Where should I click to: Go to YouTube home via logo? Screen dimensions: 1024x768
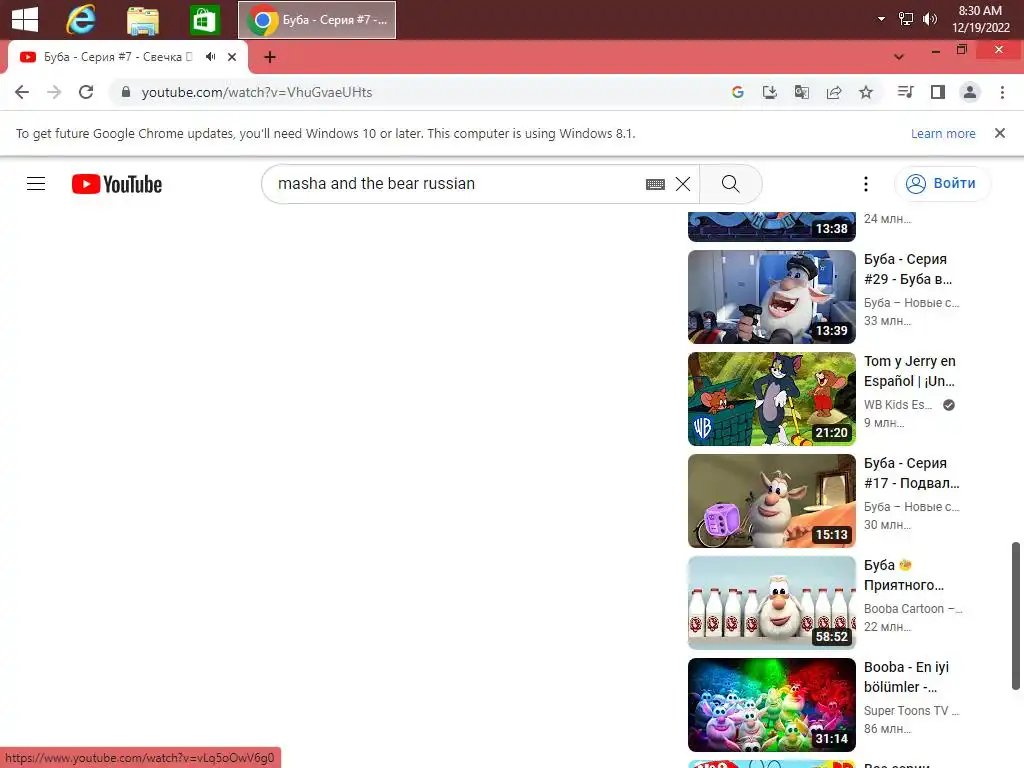click(x=117, y=184)
